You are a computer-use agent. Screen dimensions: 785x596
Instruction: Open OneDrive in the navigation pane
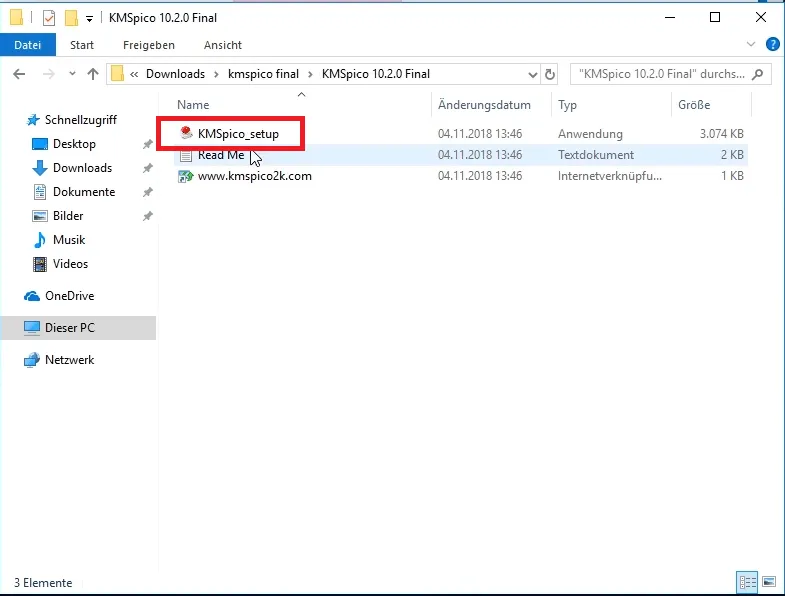tap(70, 296)
